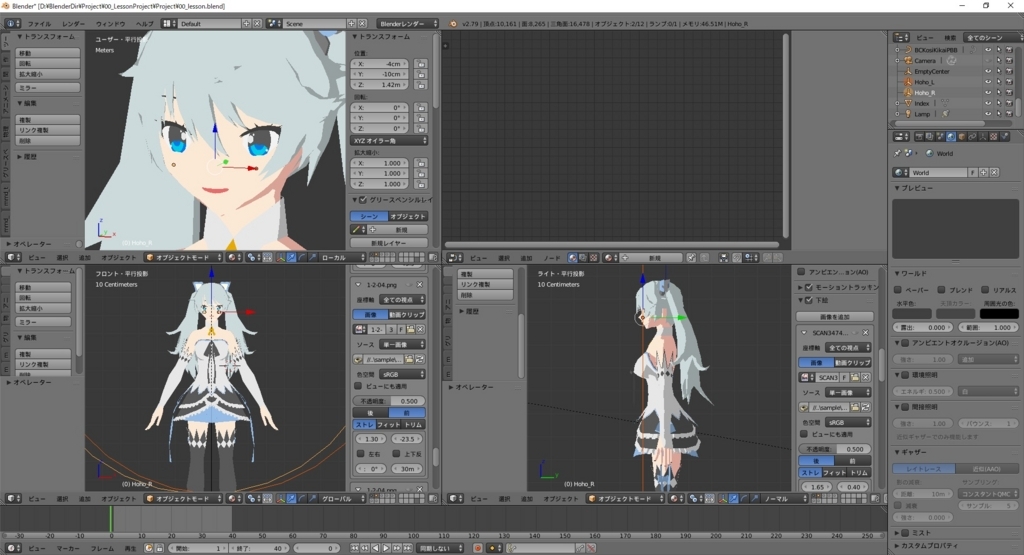Open the ファイル menu
This screenshot has height=555, width=1024.
point(39,24)
